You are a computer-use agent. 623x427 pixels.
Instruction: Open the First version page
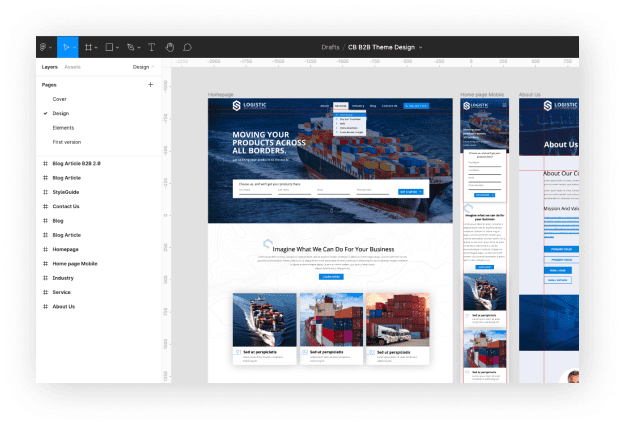(67, 142)
